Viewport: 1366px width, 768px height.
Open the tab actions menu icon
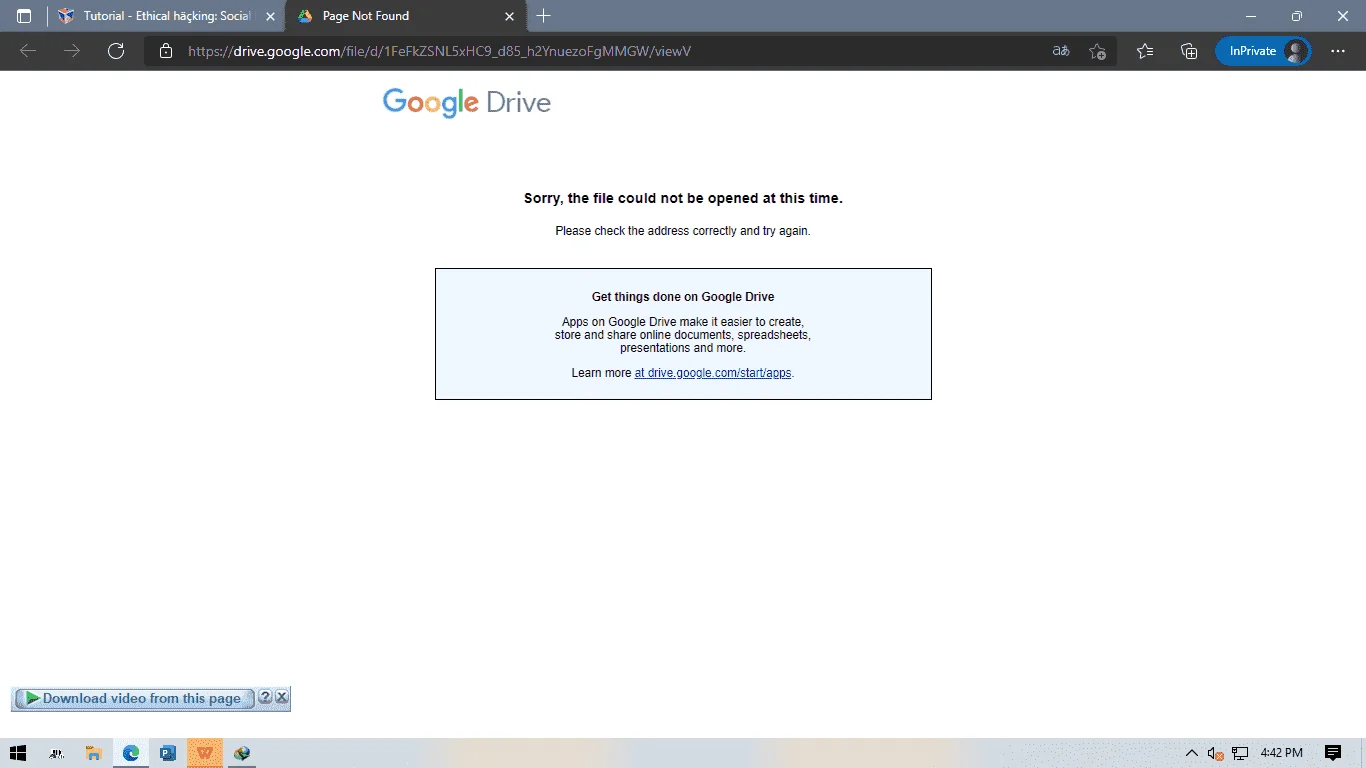(x=24, y=16)
